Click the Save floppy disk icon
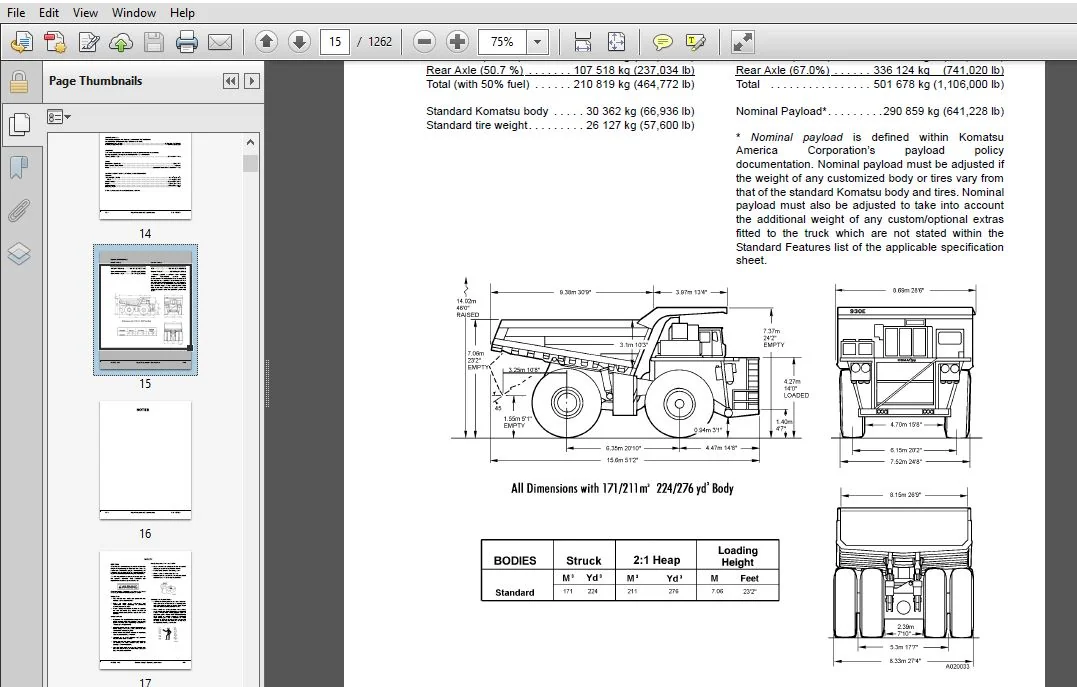 click(x=153, y=42)
